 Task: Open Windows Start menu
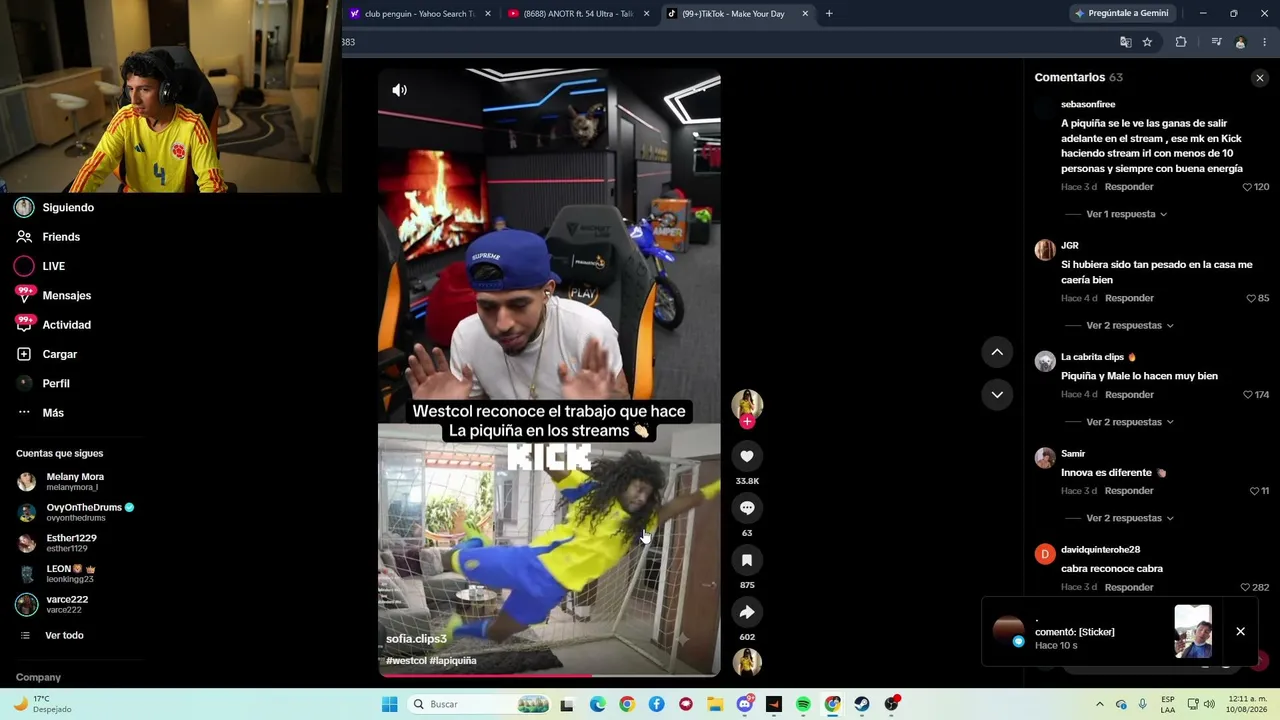point(389,704)
